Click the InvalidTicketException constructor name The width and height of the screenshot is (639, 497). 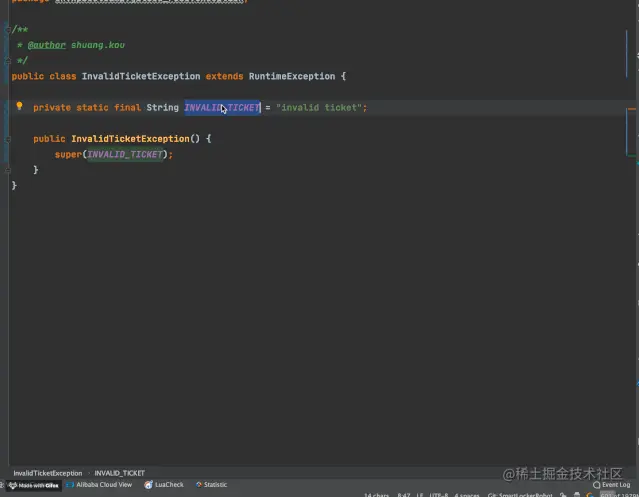tap(130, 139)
